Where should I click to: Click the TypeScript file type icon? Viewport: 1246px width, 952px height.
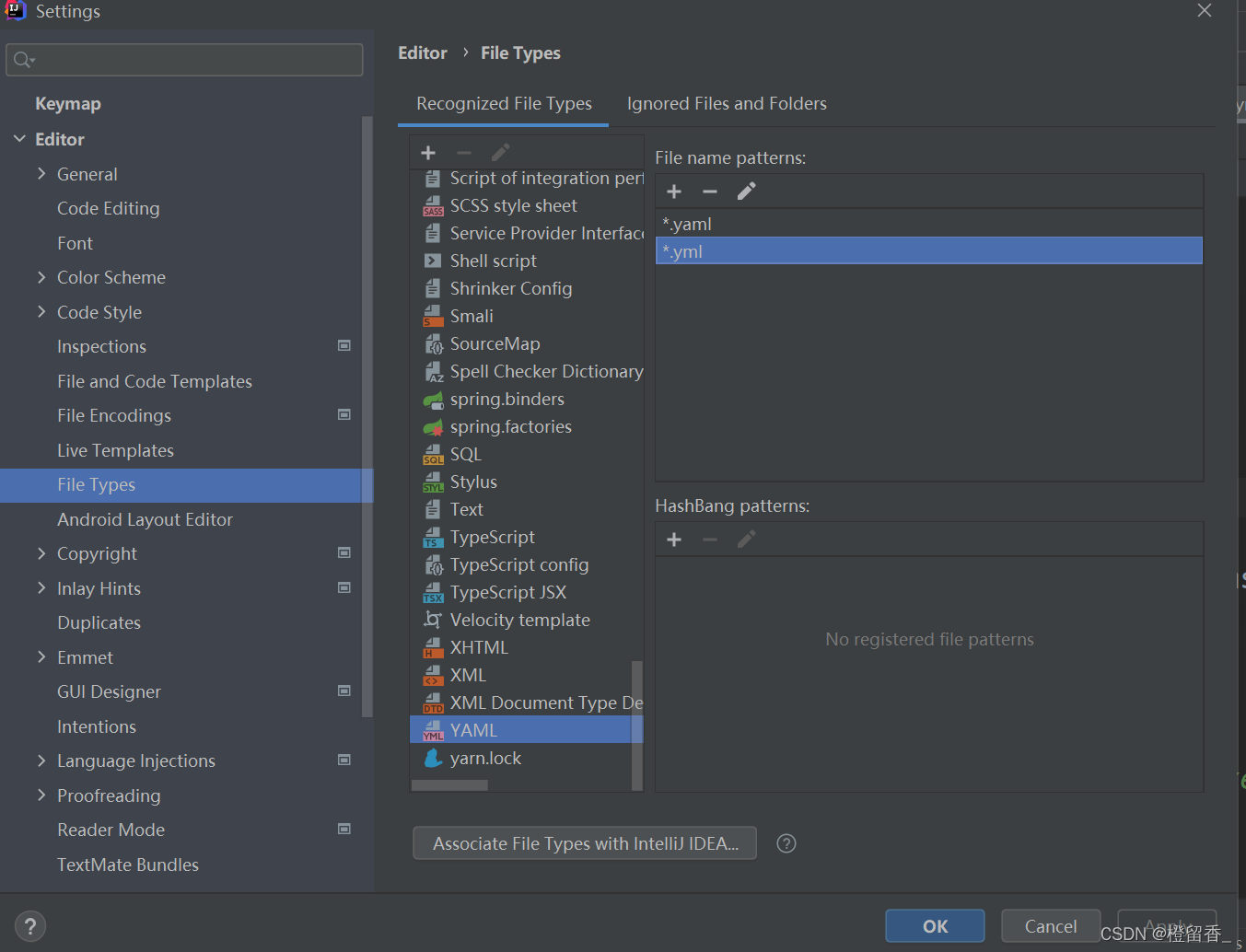(433, 538)
